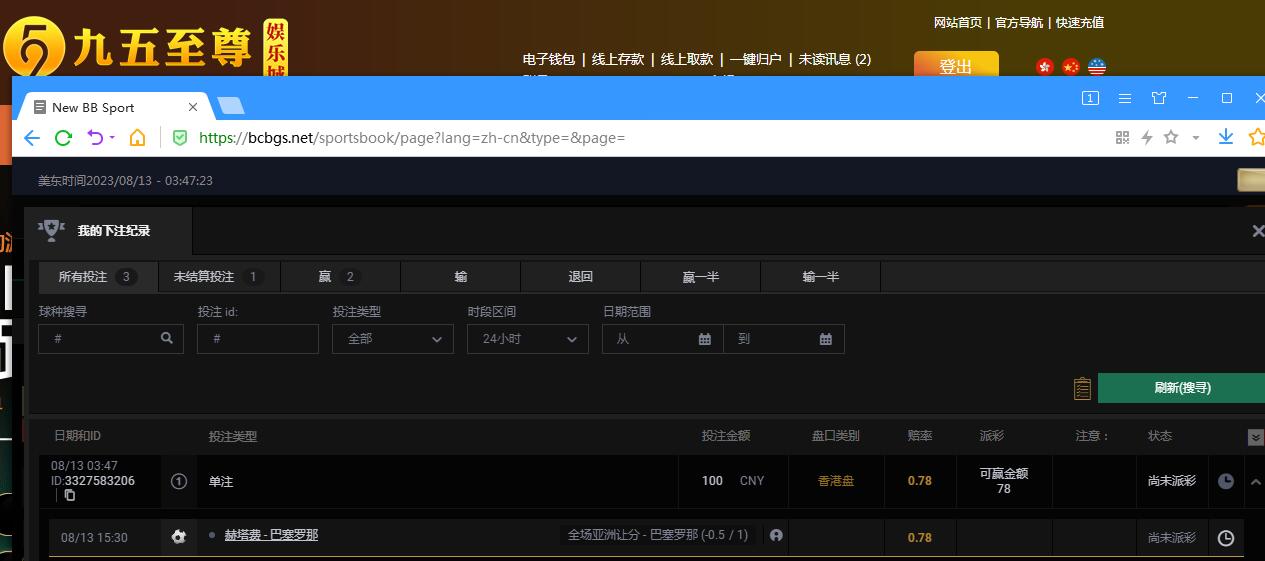Open the 快速充值 link

[1080, 23]
